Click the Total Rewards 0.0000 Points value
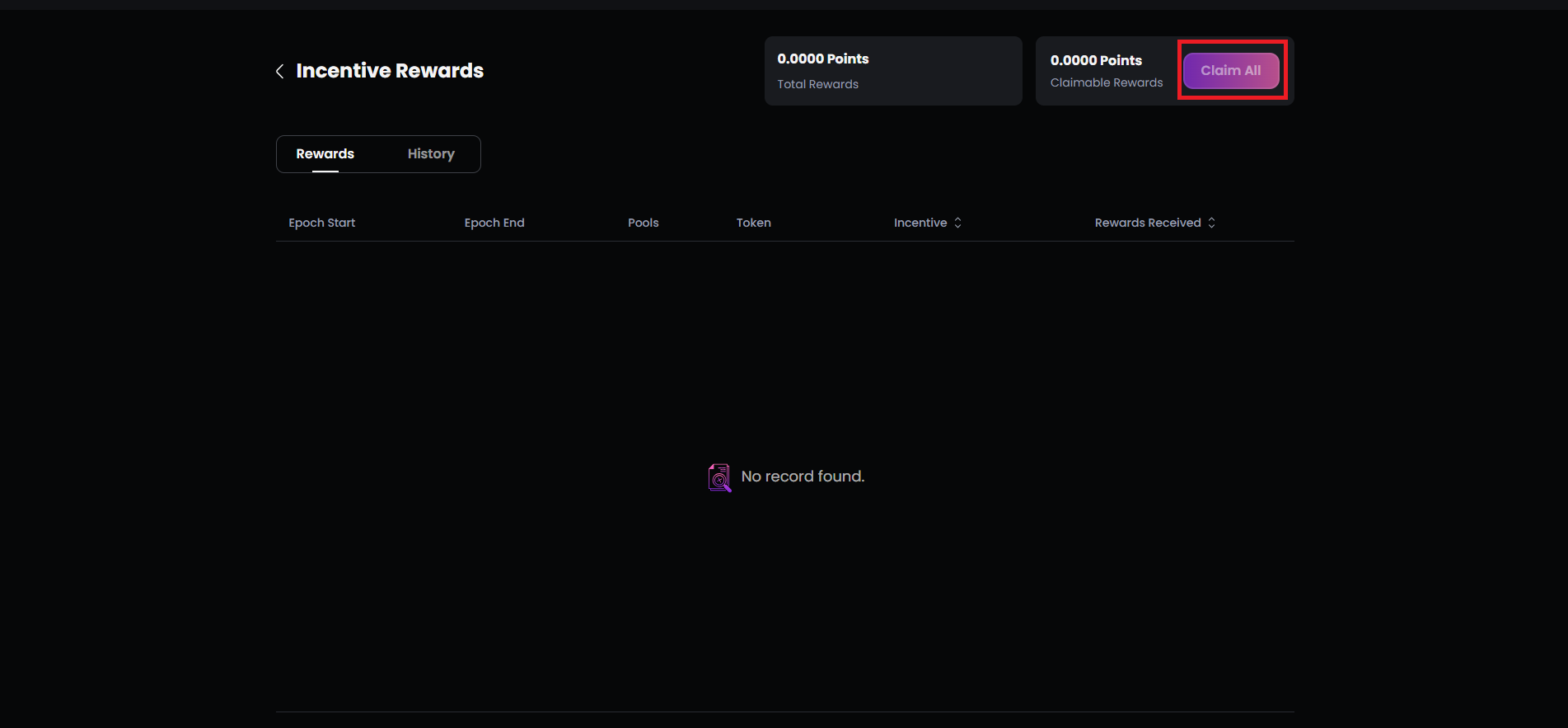 822,59
